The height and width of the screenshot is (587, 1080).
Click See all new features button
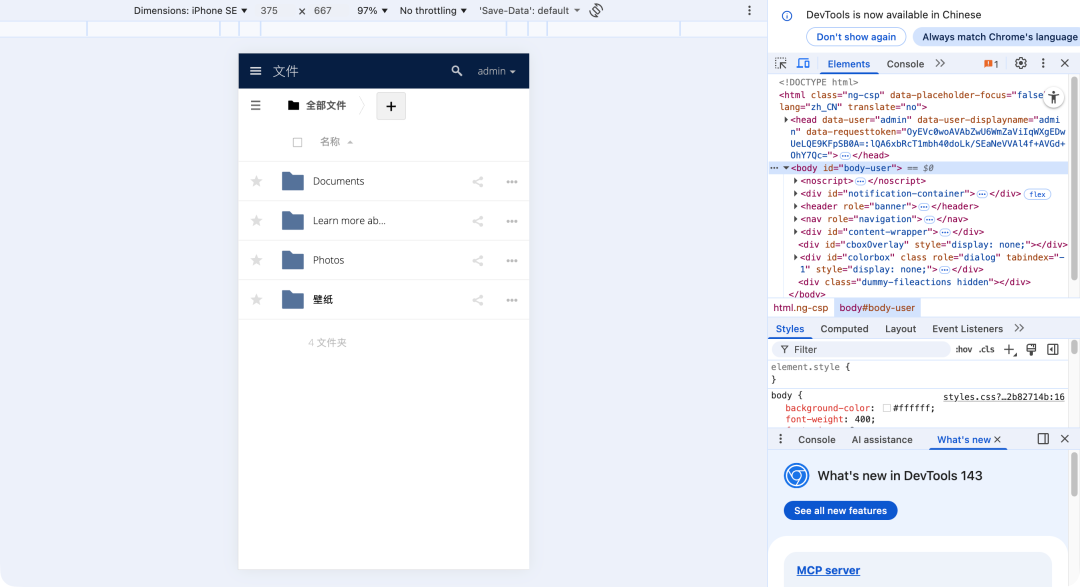pos(840,511)
